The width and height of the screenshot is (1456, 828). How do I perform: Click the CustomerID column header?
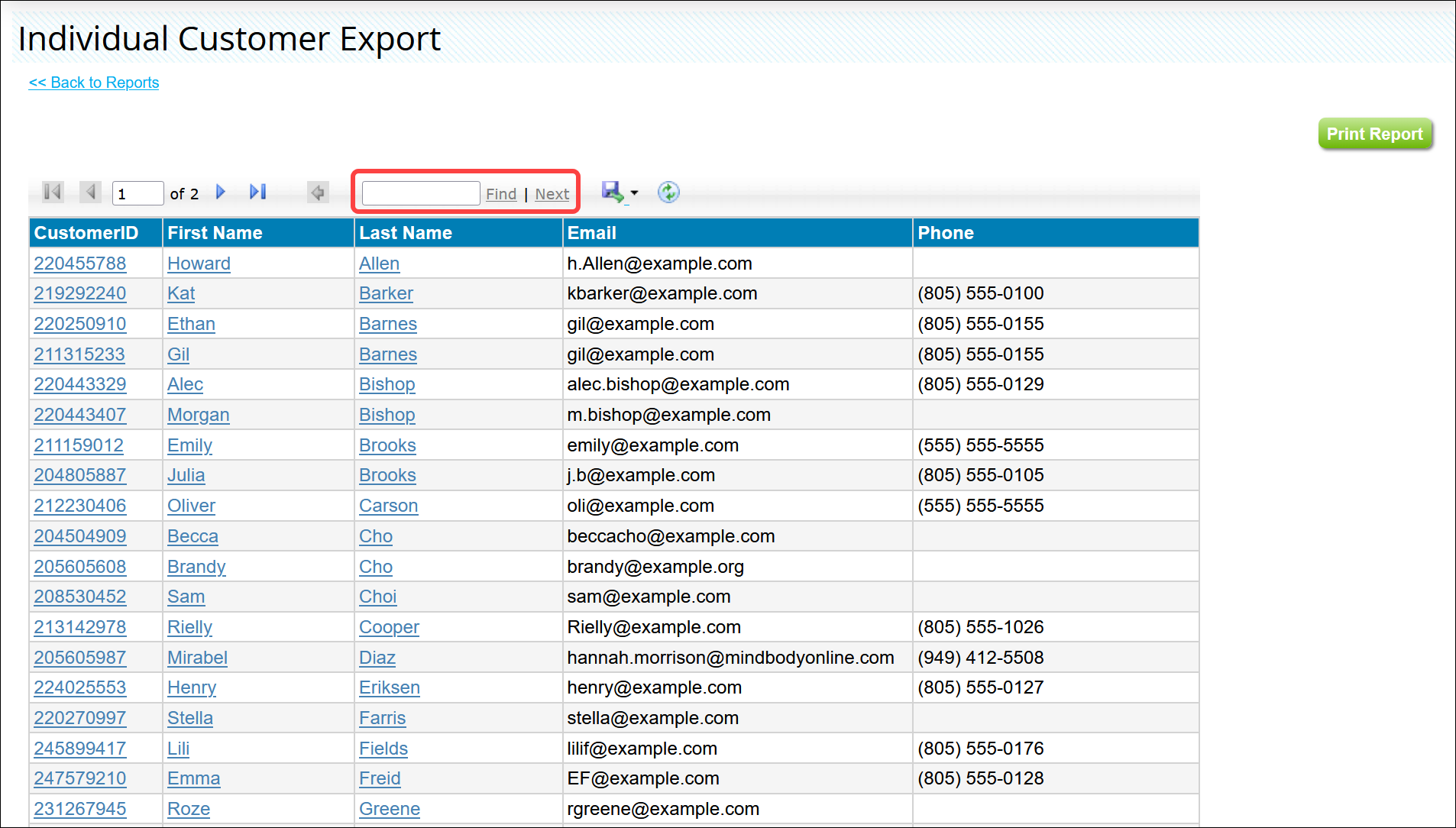95,233
